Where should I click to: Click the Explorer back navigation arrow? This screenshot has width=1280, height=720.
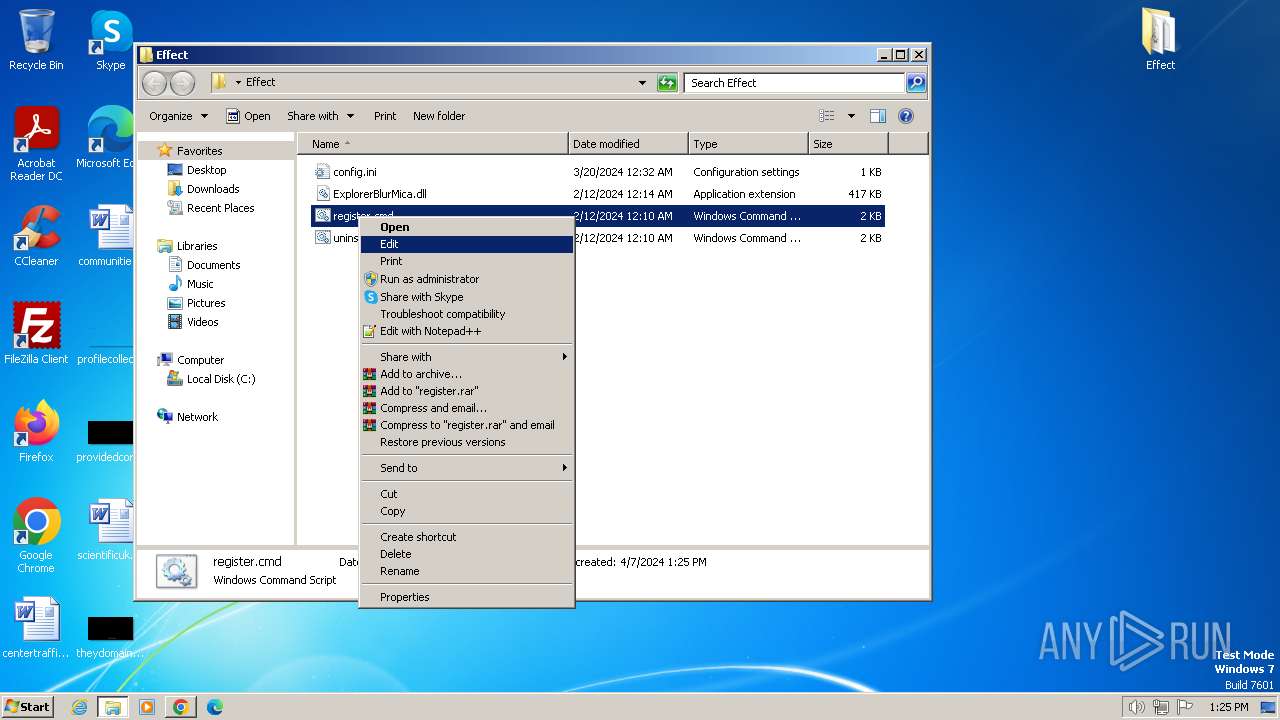[154, 83]
